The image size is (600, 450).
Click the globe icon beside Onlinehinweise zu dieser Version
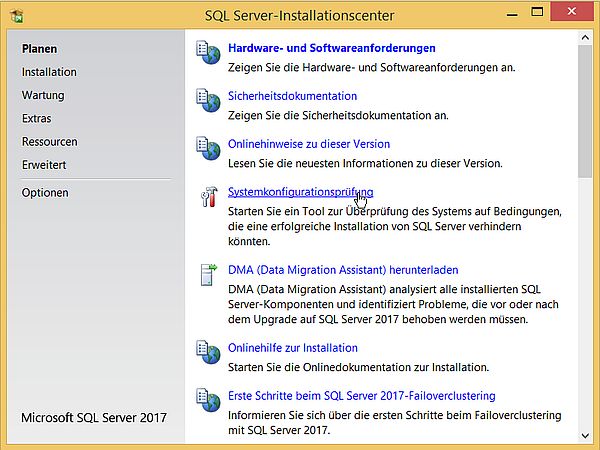coord(208,148)
